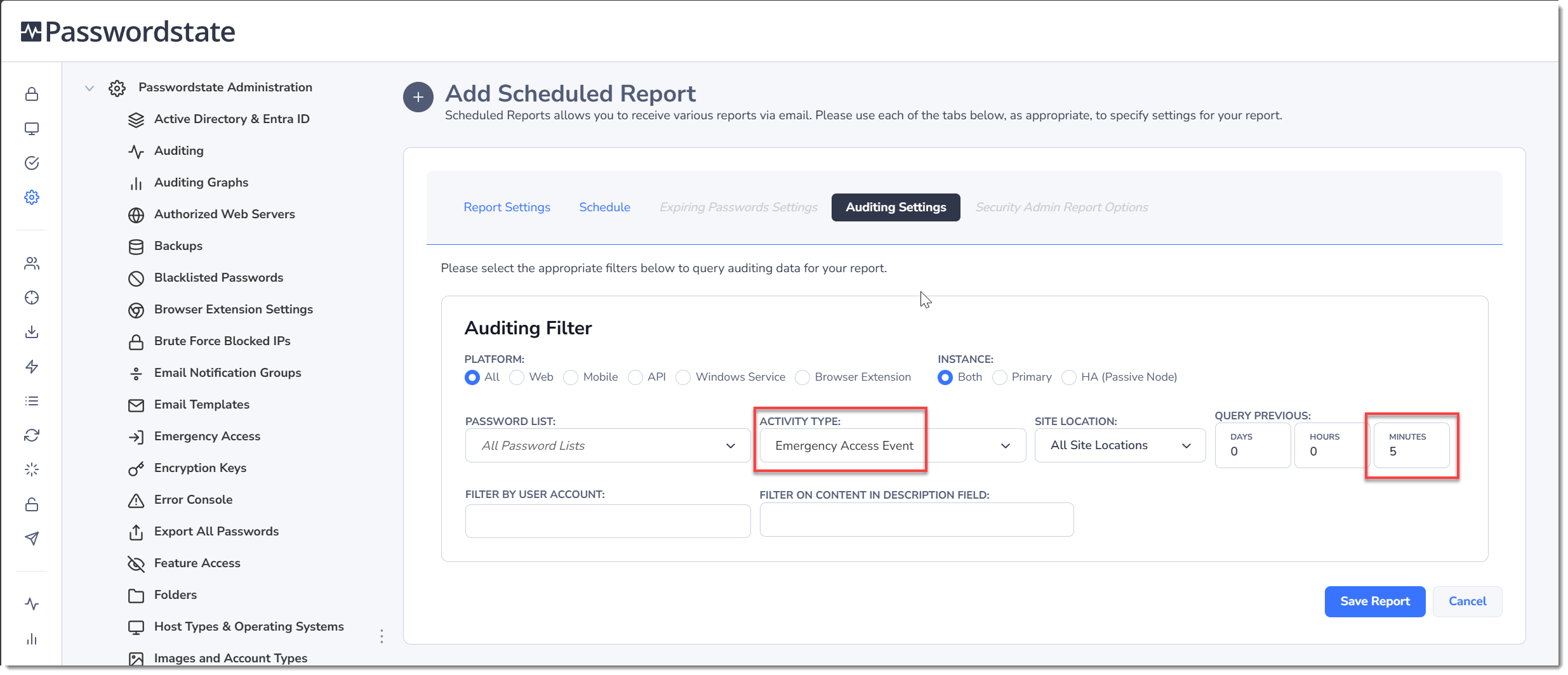
Task: Click the pulse icon beside Auditing in the tree
Action: click(136, 152)
